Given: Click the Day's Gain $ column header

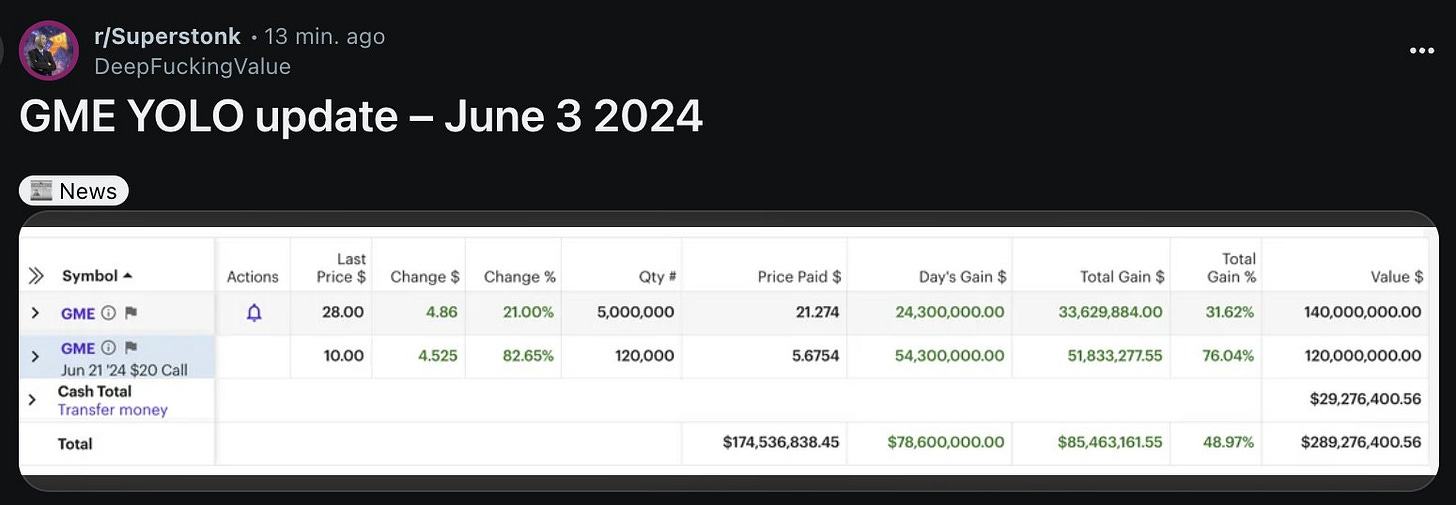Looking at the screenshot, I should 962,277.
